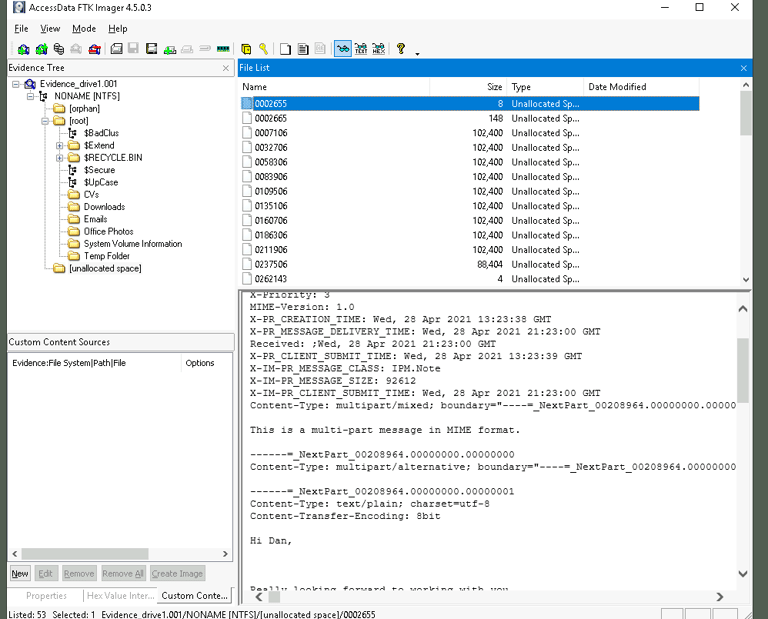Click the file icon beside 0262143

point(247,279)
